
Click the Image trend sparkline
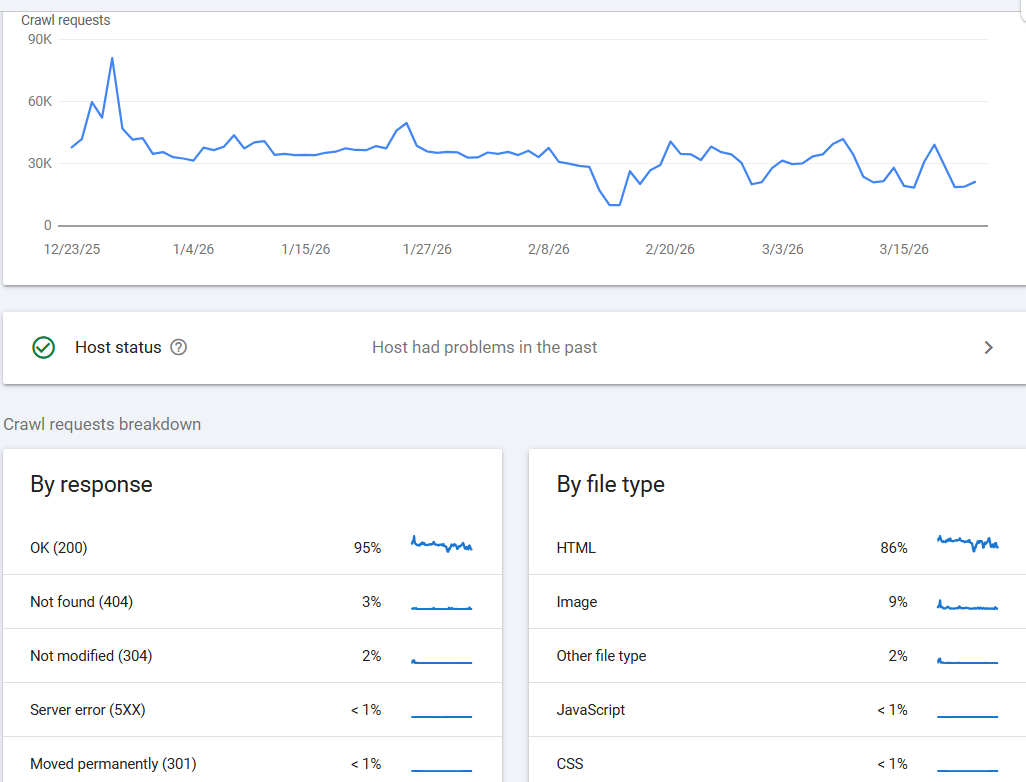[967, 606]
